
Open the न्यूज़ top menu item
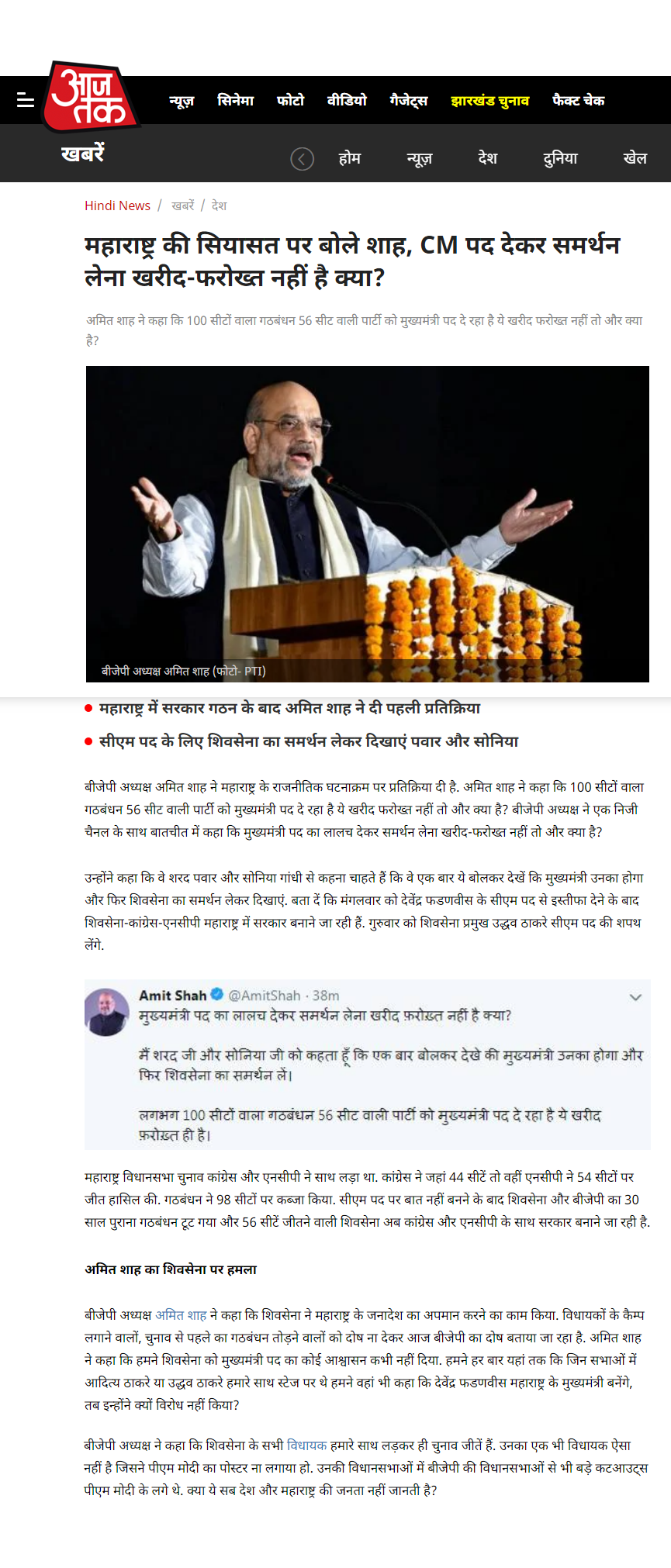[x=182, y=101]
